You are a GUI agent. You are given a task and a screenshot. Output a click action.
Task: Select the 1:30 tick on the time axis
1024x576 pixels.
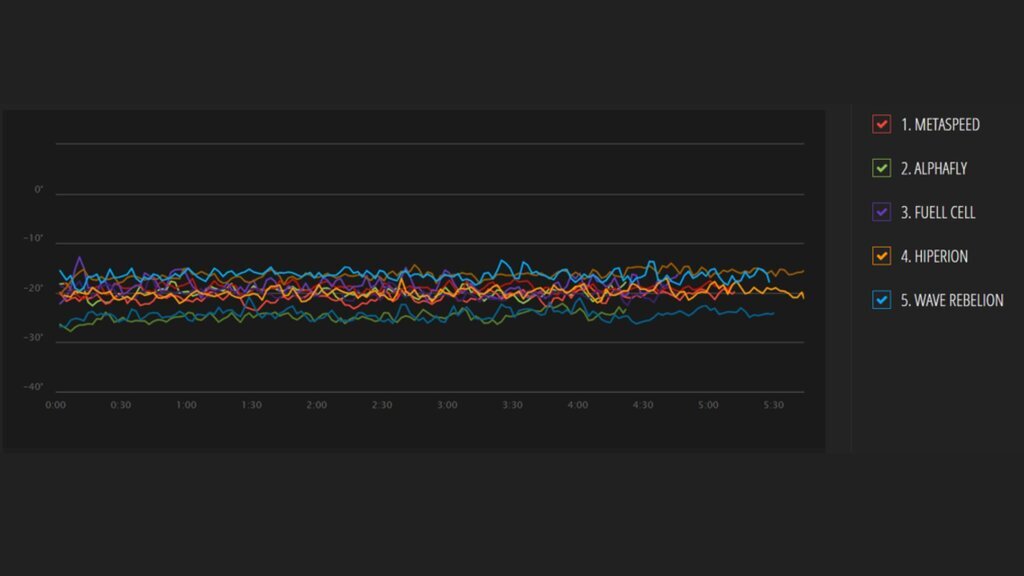251,406
